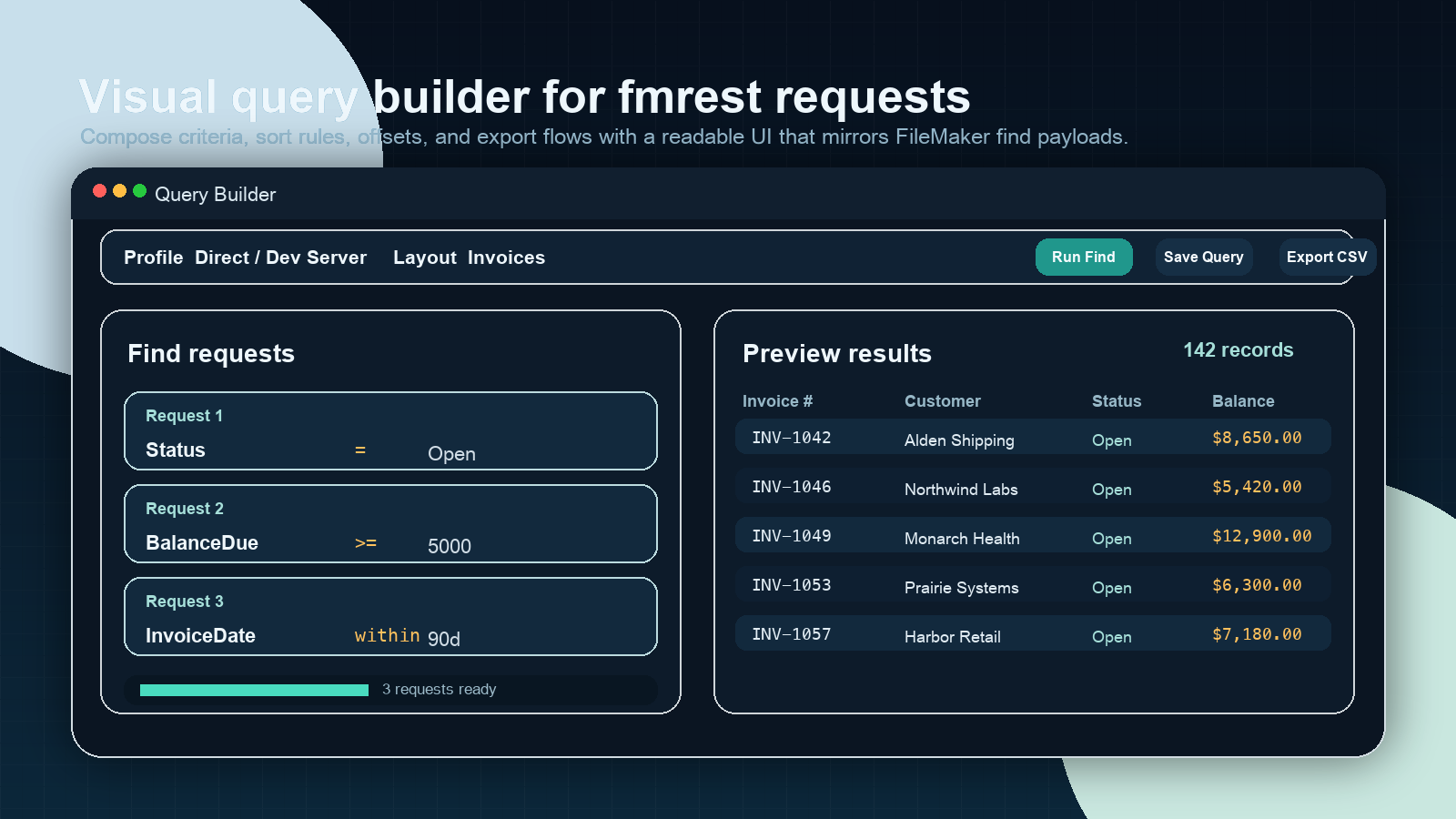
Task: Select the Request 2 BalanceDue card
Action: pyautogui.click(x=390, y=524)
